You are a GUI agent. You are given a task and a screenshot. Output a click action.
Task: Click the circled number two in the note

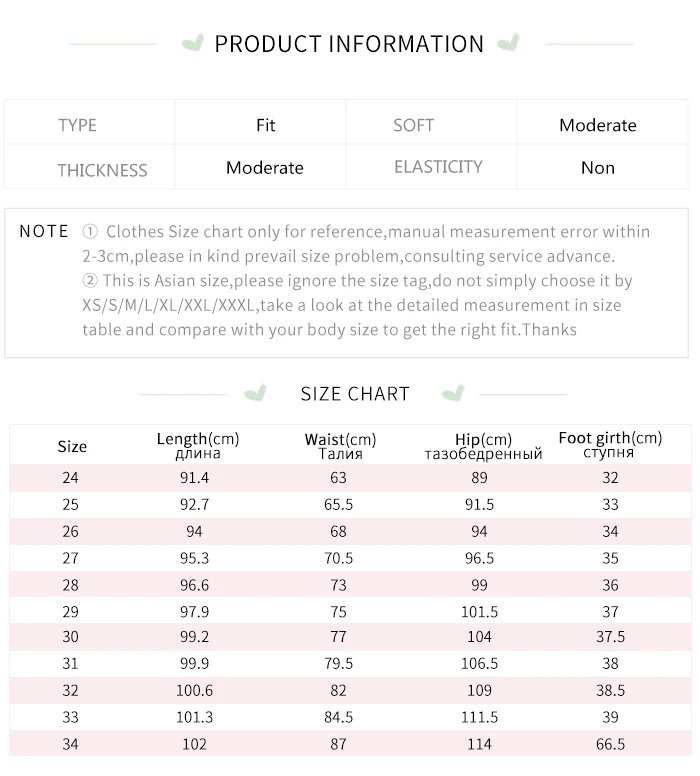tap(90, 281)
